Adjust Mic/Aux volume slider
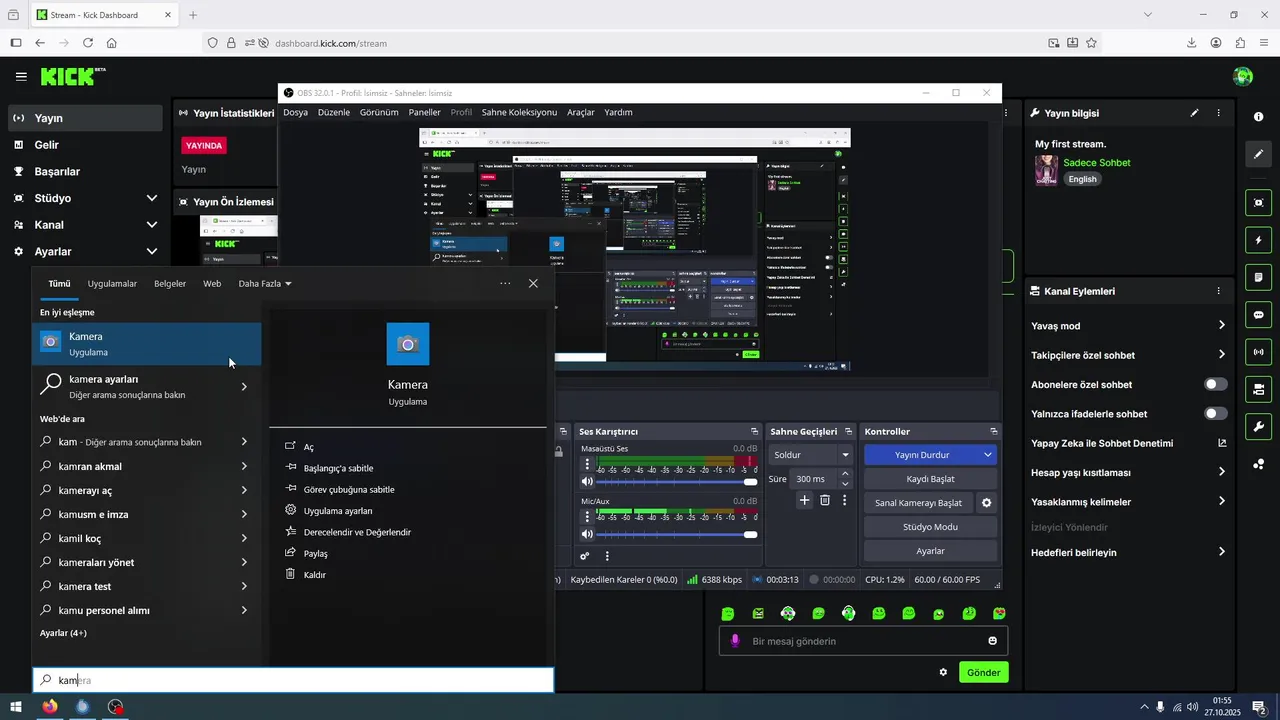Screen dimensions: 1280x720 pyautogui.click(x=677, y=534)
